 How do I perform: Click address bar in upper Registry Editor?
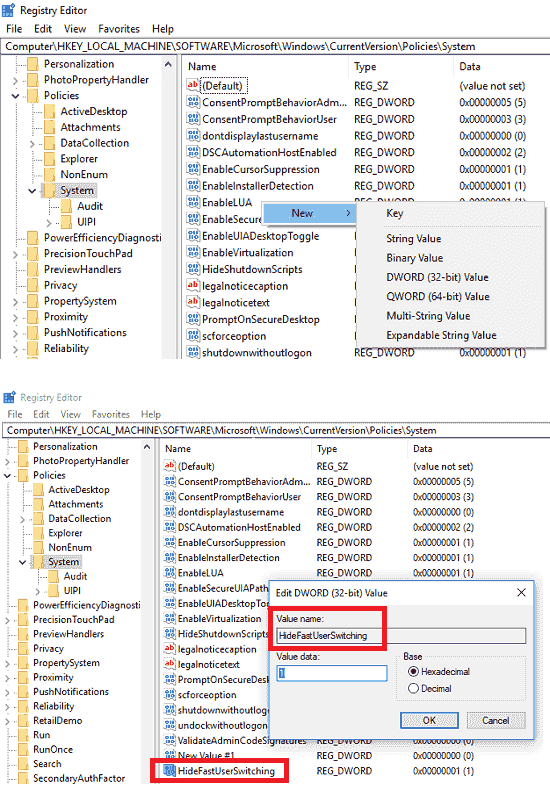[275, 46]
